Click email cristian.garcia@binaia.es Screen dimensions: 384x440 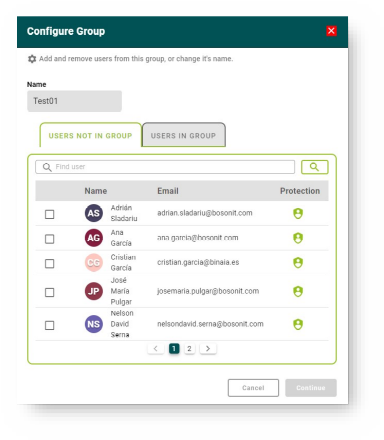[x=198, y=262]
